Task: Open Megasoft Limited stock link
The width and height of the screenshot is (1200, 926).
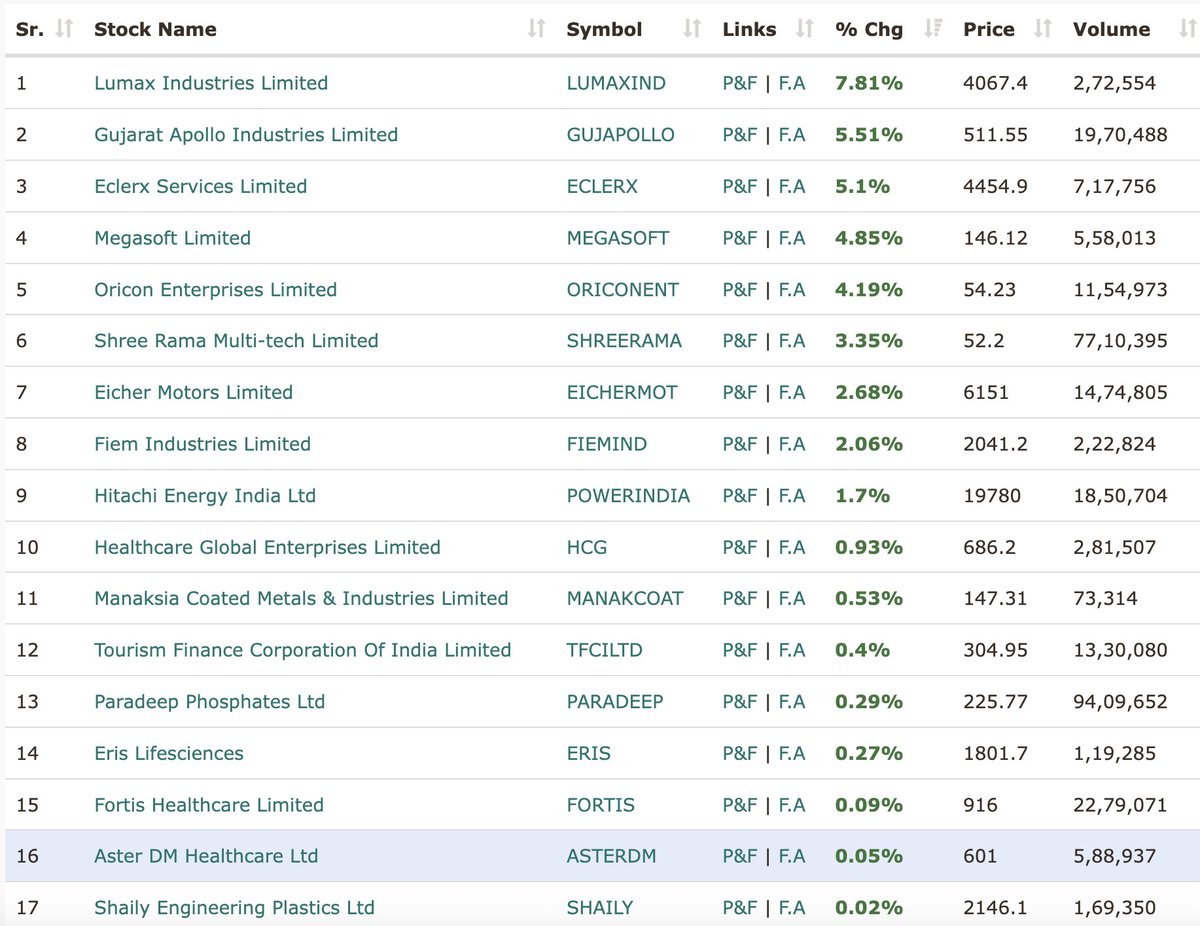Action: pyautogui.click(x=172, y=238)
